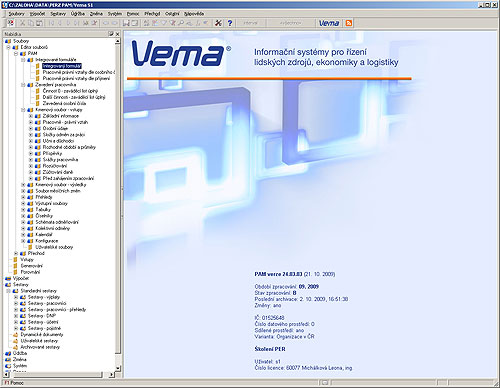Click the blue question mark help icon
500x388 pixels.
pos(230,23)
